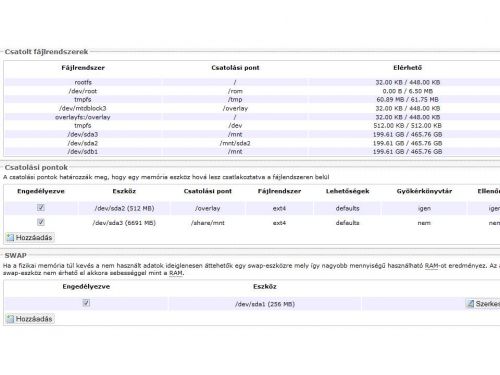Select the /dev/sdb1 filesystem cell
Viewport: 500px width, 375px height.
(83, 151)
